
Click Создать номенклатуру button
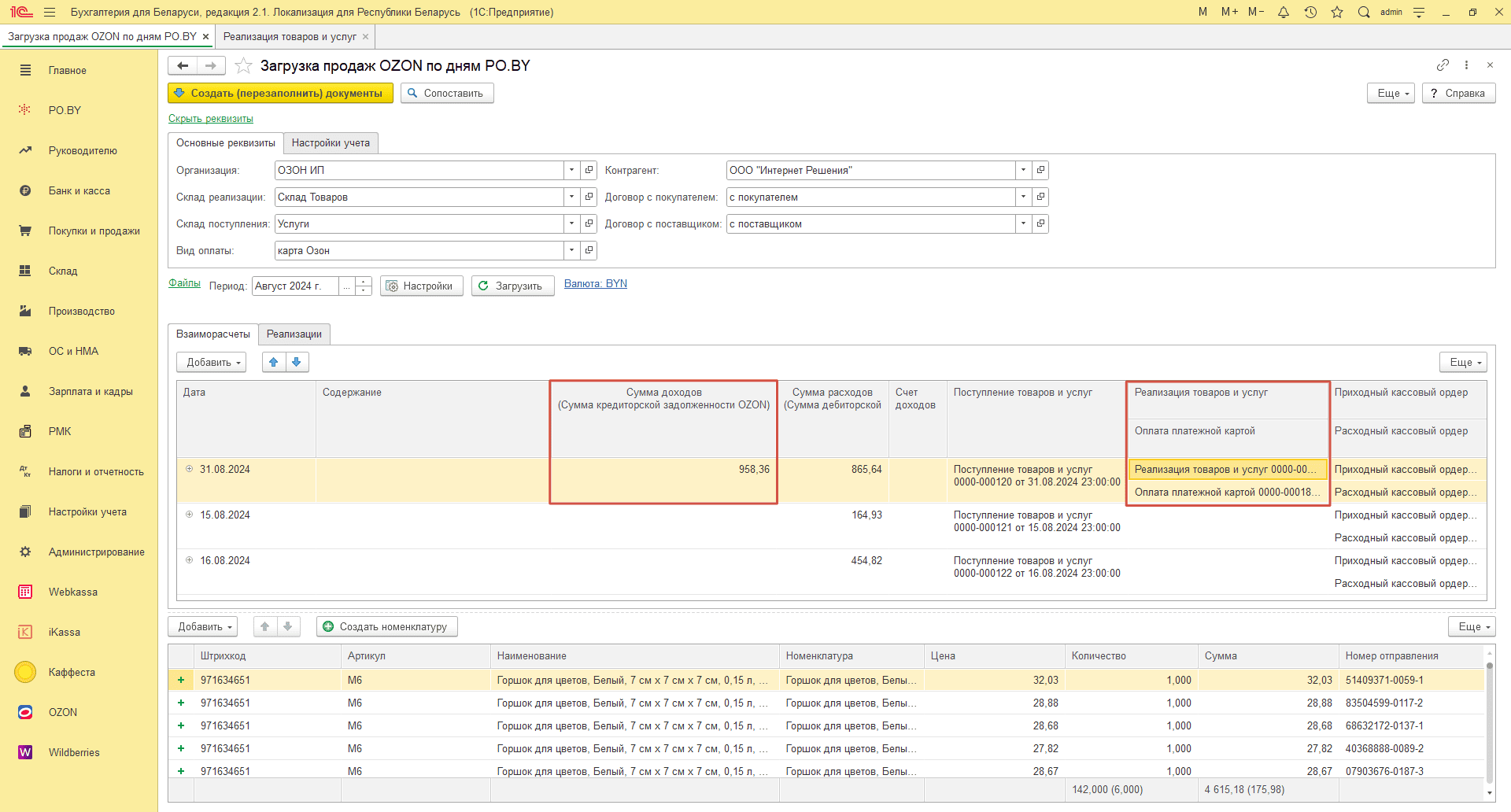[x=386, y=626]
